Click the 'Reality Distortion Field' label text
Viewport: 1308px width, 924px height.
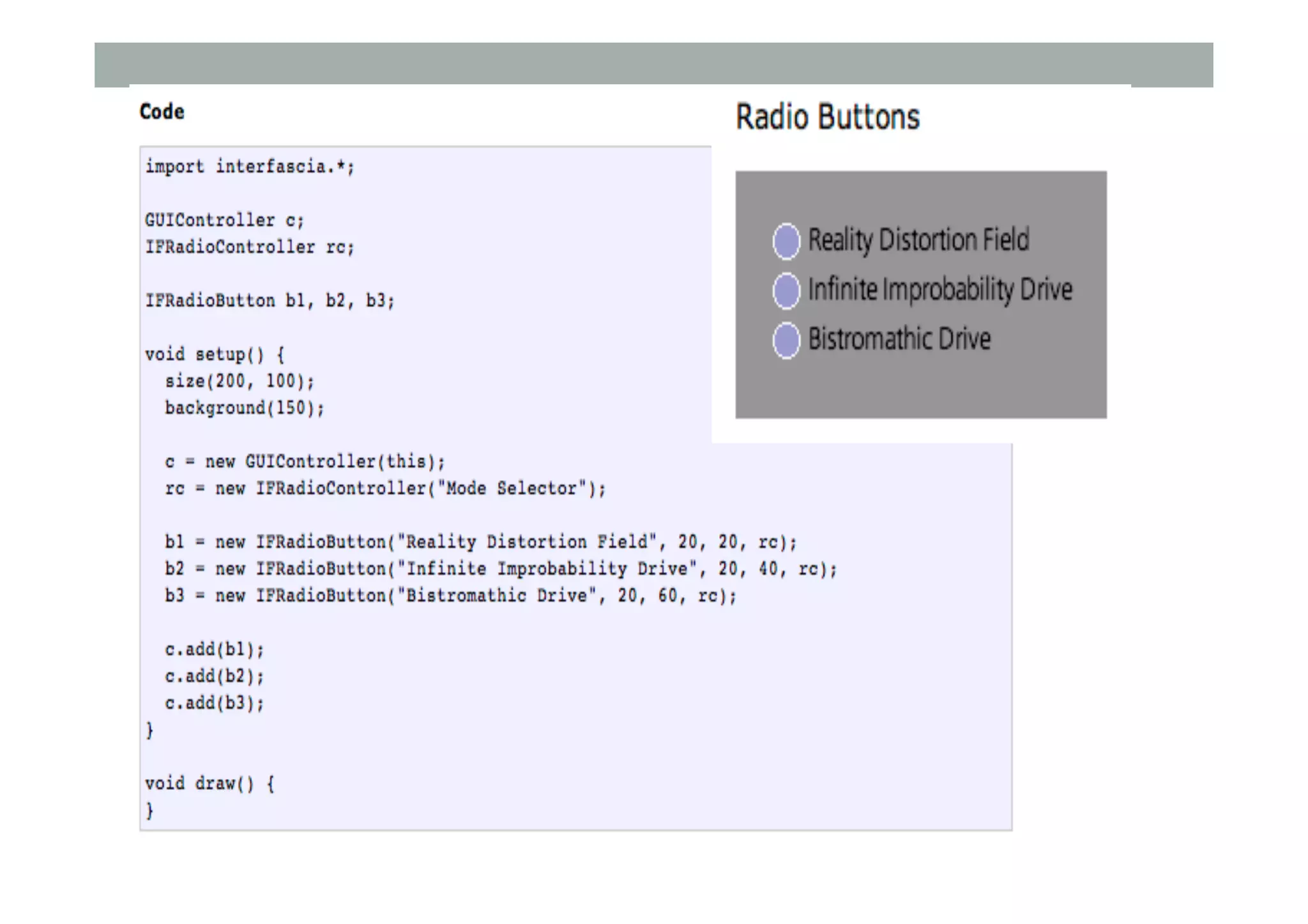918,240
